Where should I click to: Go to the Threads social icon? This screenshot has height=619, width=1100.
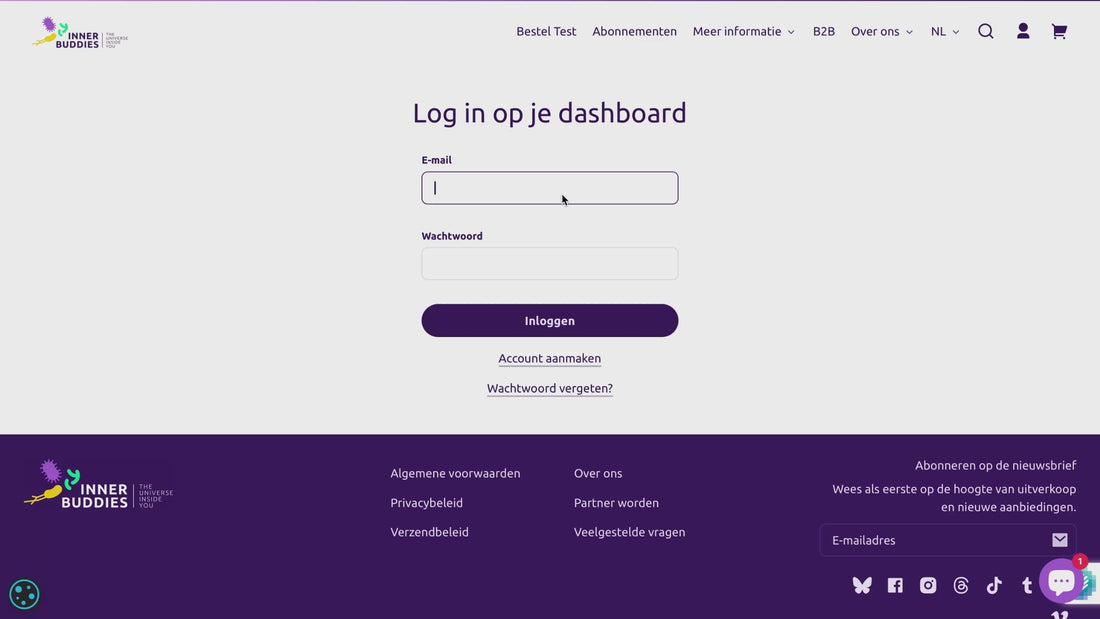pyautogui.click(x=961, y=586)
